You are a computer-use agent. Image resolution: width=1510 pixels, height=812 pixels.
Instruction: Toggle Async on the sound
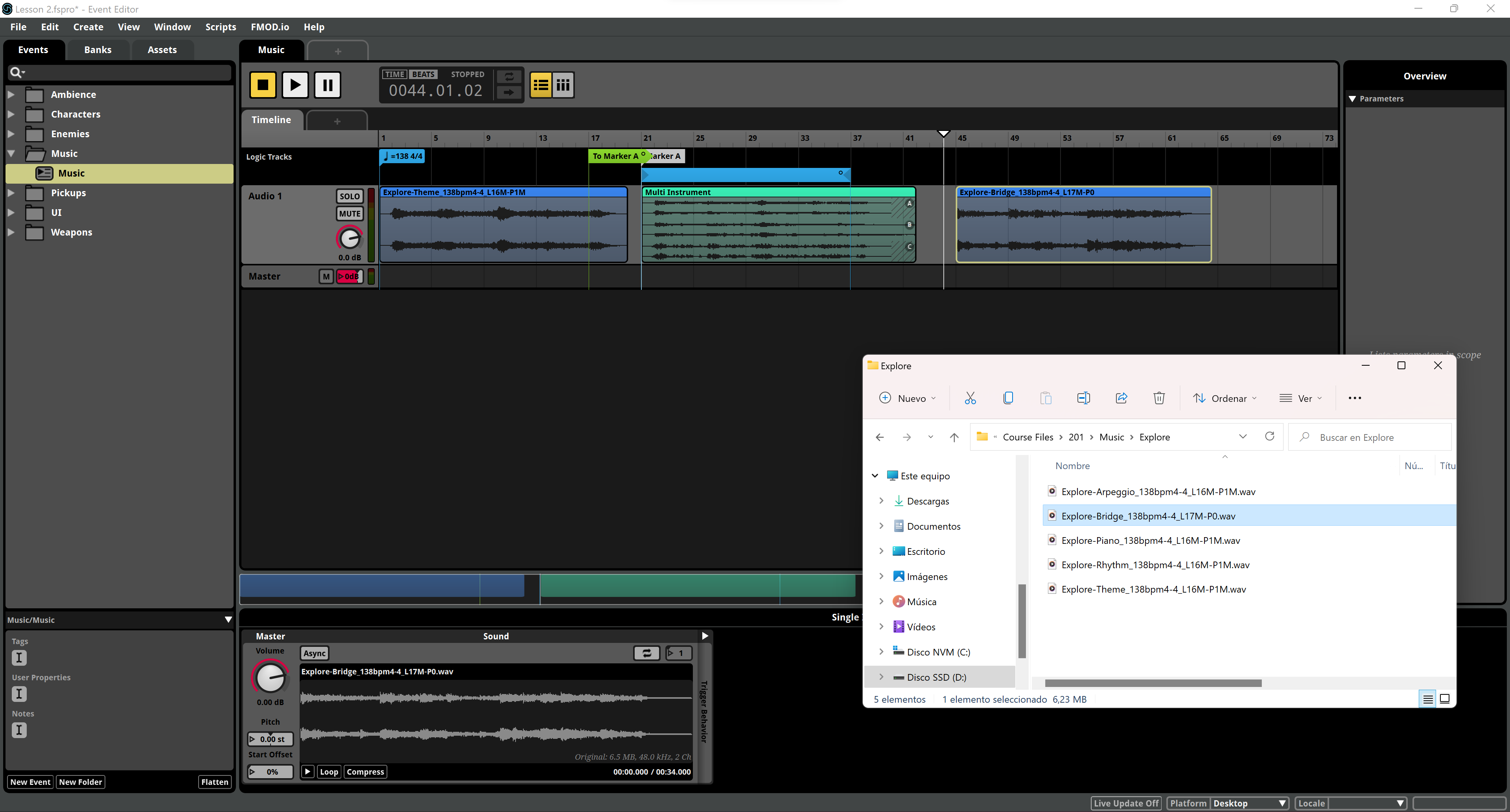[x=314, y=653]
